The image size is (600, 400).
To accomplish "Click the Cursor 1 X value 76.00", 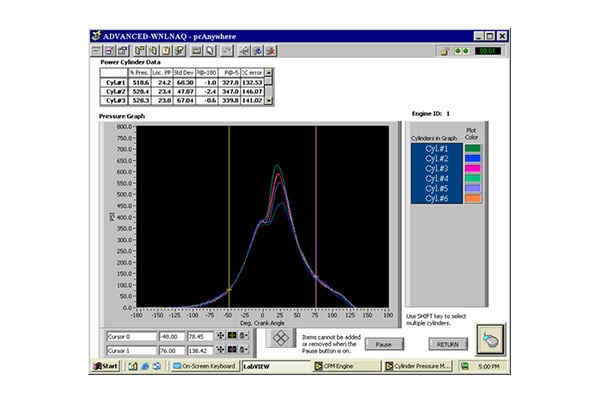I will pos(172,350).
